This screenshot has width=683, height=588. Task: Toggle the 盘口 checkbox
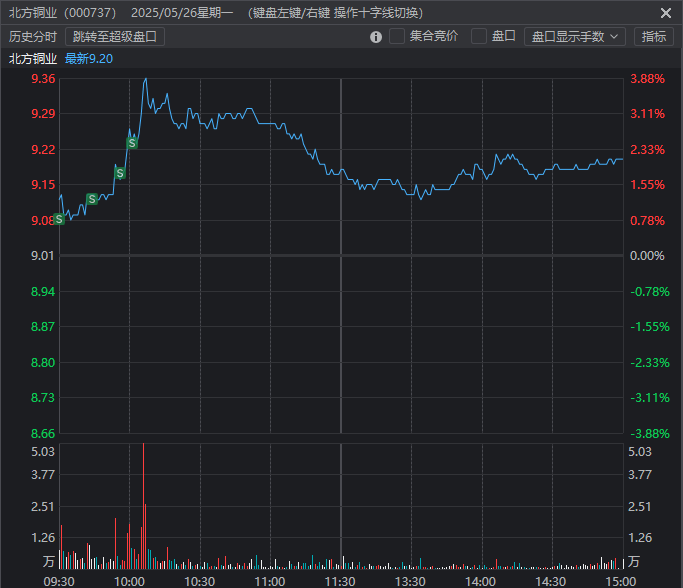click(x=479, y=37)
